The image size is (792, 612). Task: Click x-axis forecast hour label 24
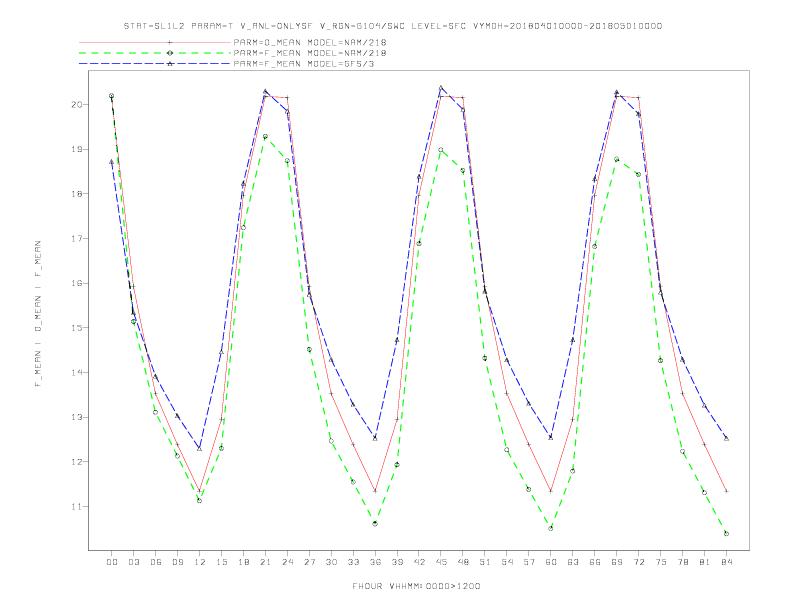[287, 562]
